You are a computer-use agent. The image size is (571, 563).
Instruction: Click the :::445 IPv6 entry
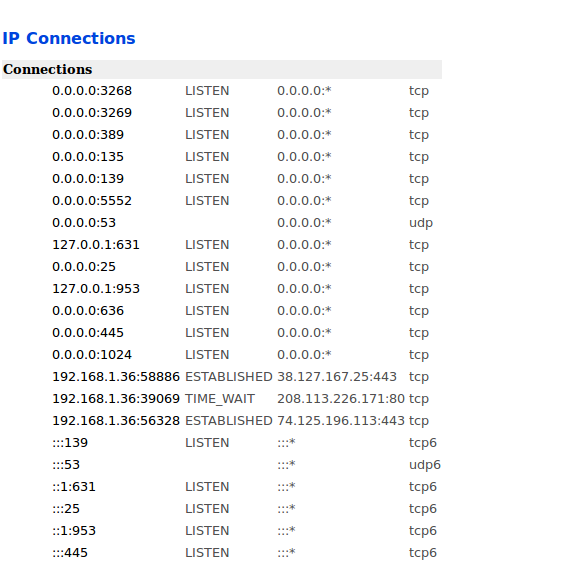click(70, 552)
